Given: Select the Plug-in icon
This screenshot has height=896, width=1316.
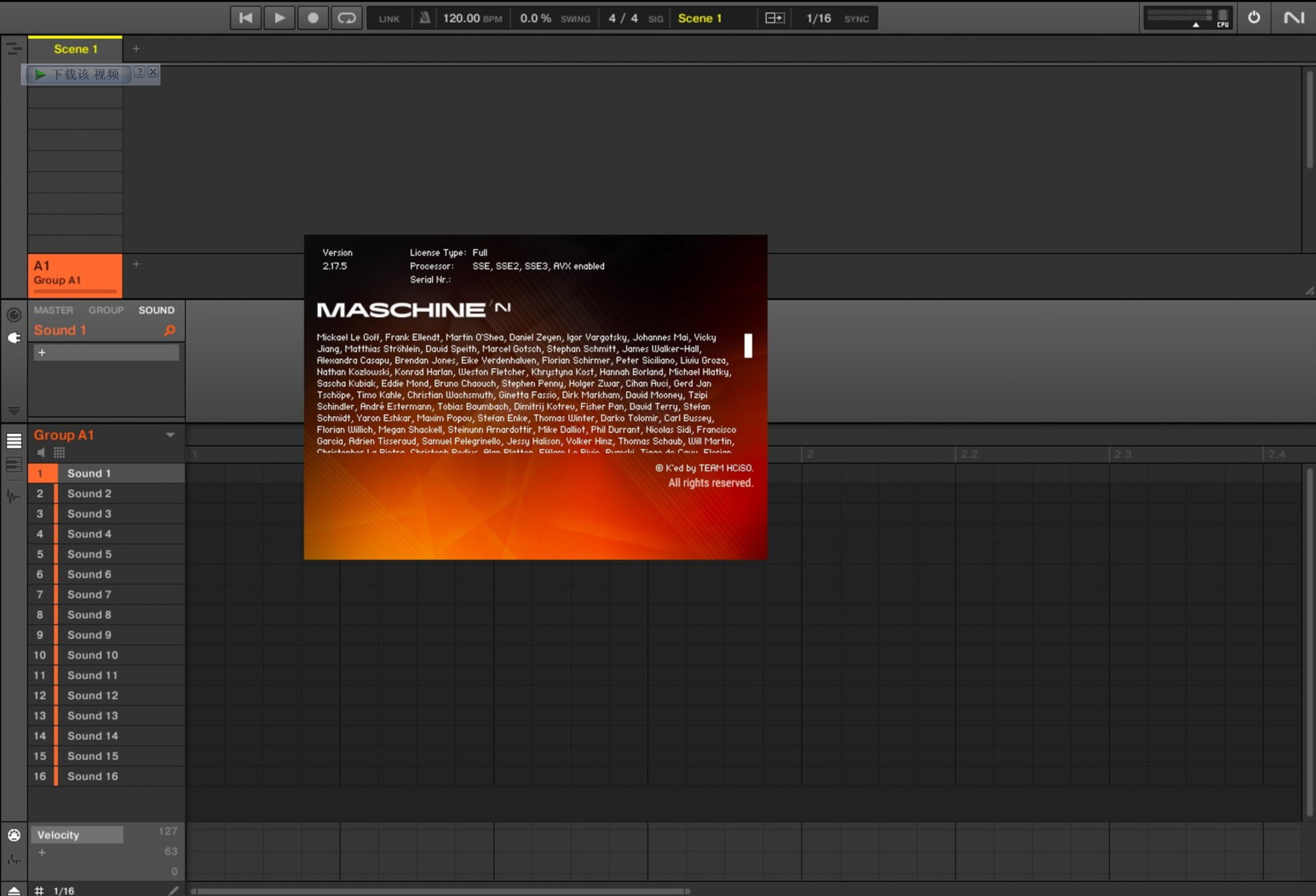Looking at the screenshot, I should coord(14,338).
